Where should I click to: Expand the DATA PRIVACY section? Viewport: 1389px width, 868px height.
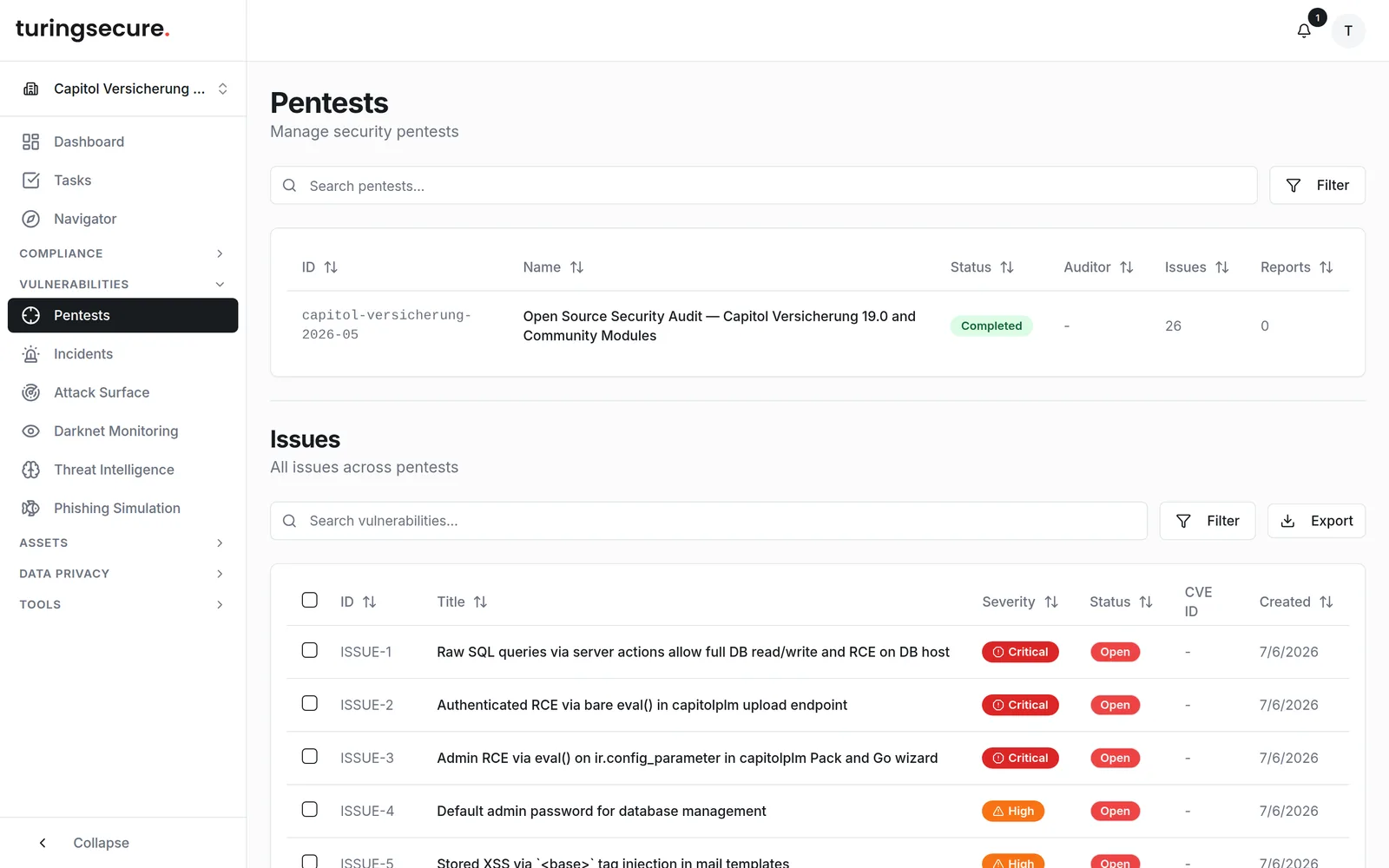tap(122, 574)
